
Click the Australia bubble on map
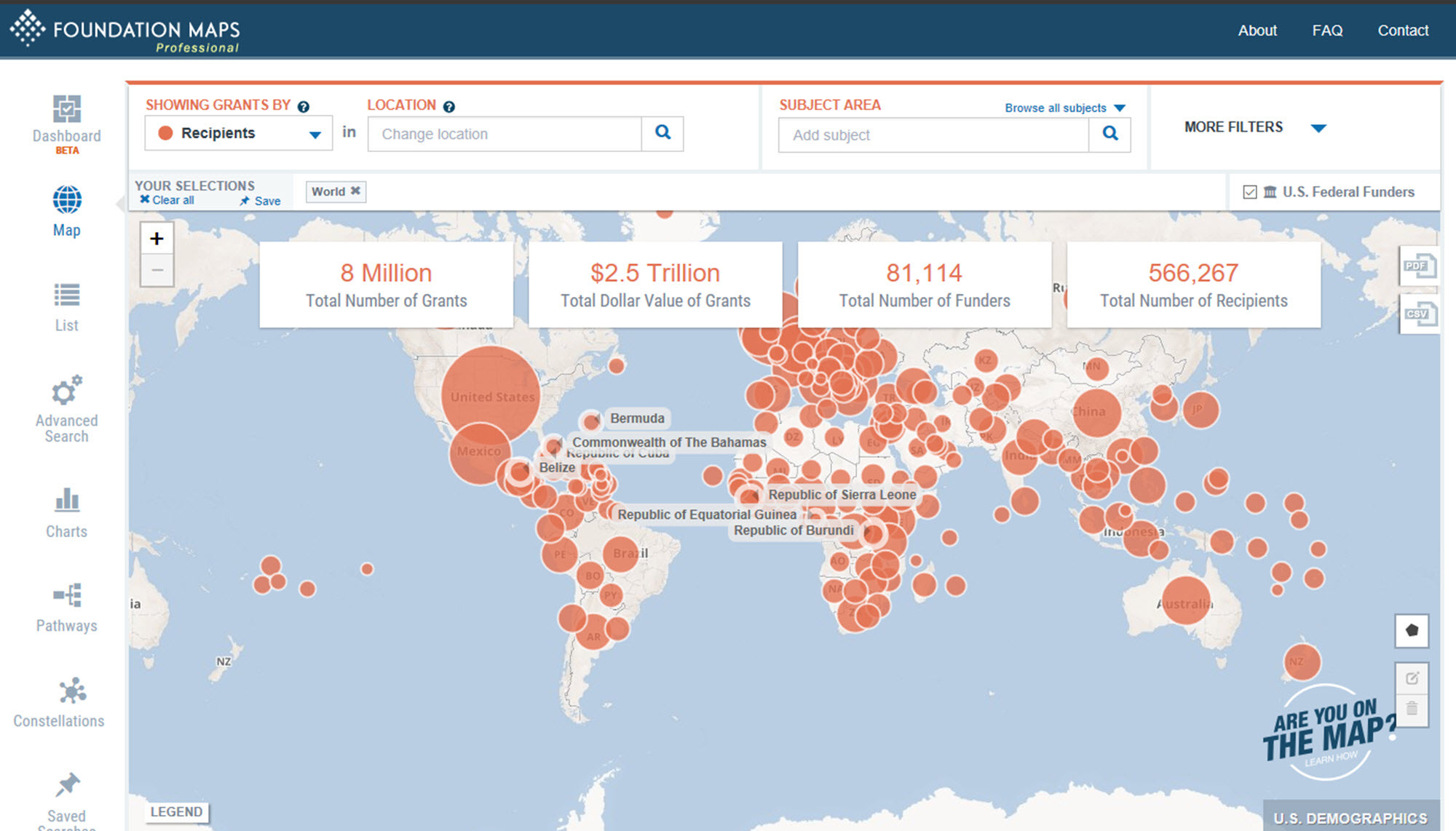[1185, 600]
